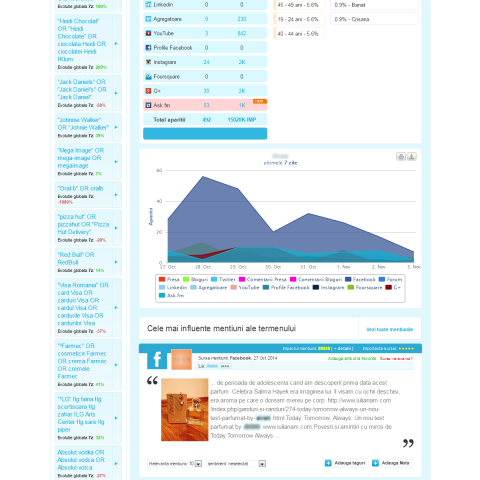The width and height of the screenshot is (480, 480).
Task: Toggle the Bloguri series in chart legend
Action: pyautogui.click(x=195, y=279)
